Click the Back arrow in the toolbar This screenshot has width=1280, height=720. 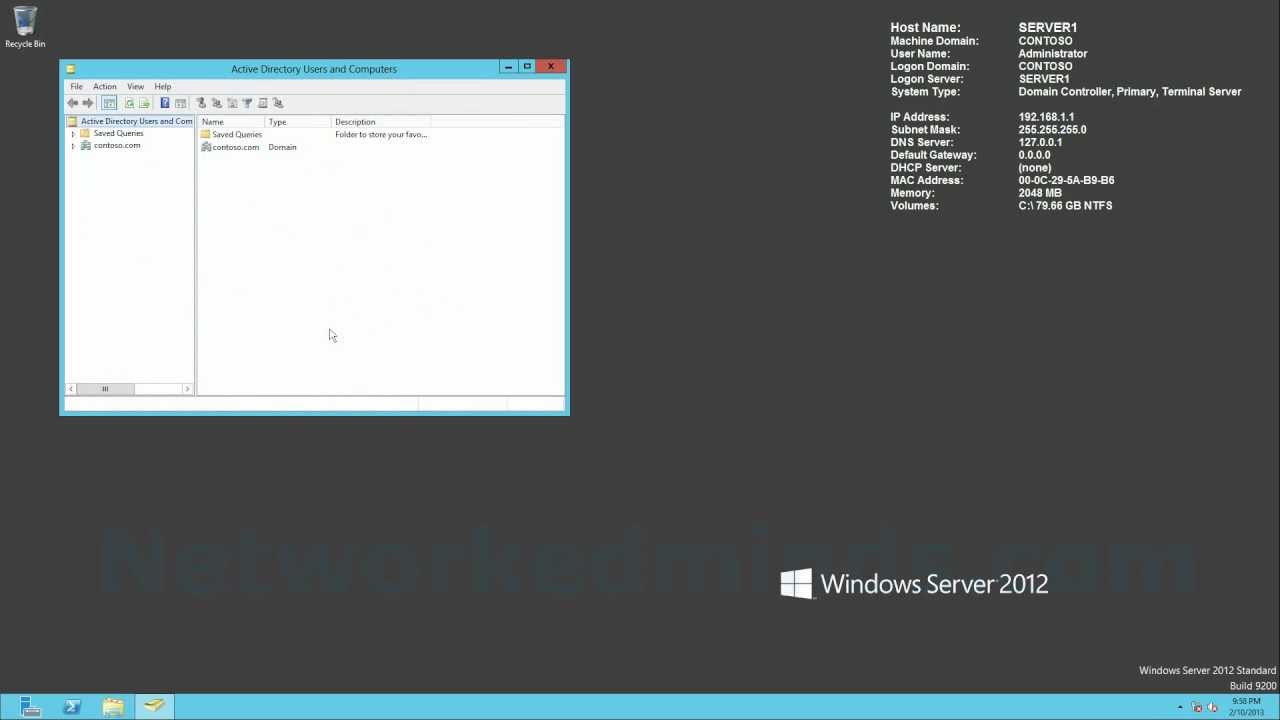[73, 103]
